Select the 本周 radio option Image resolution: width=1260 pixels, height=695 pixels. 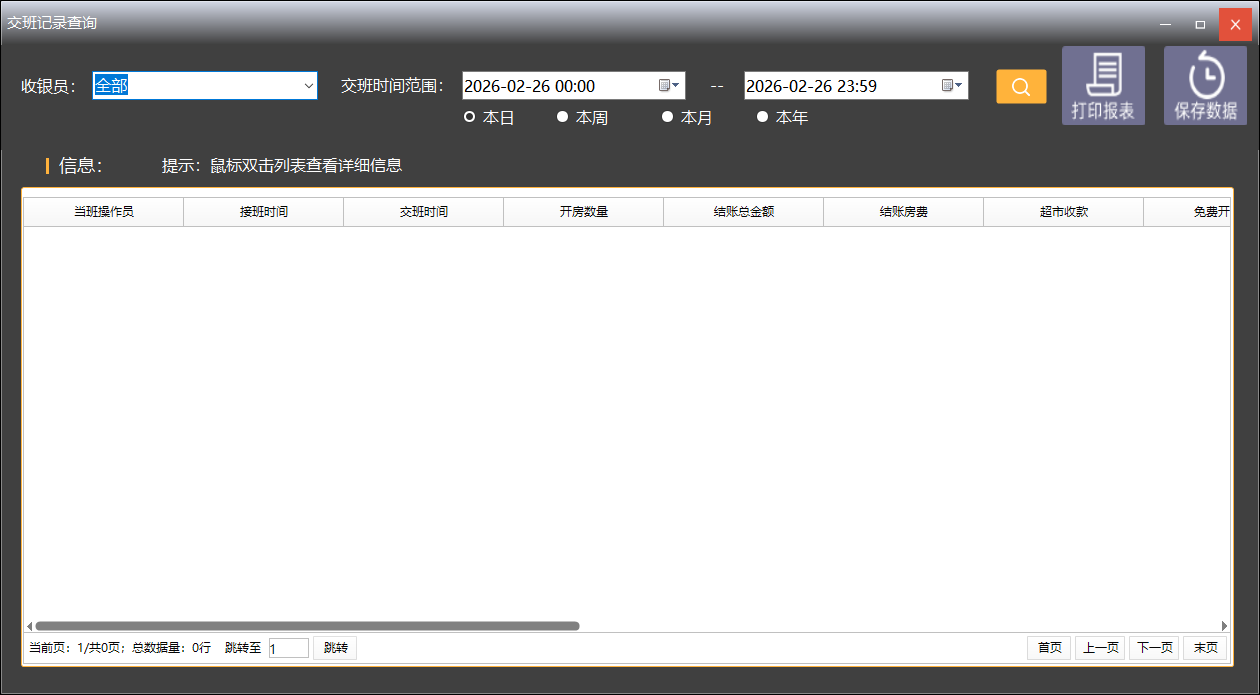click(x=563, y=117)
